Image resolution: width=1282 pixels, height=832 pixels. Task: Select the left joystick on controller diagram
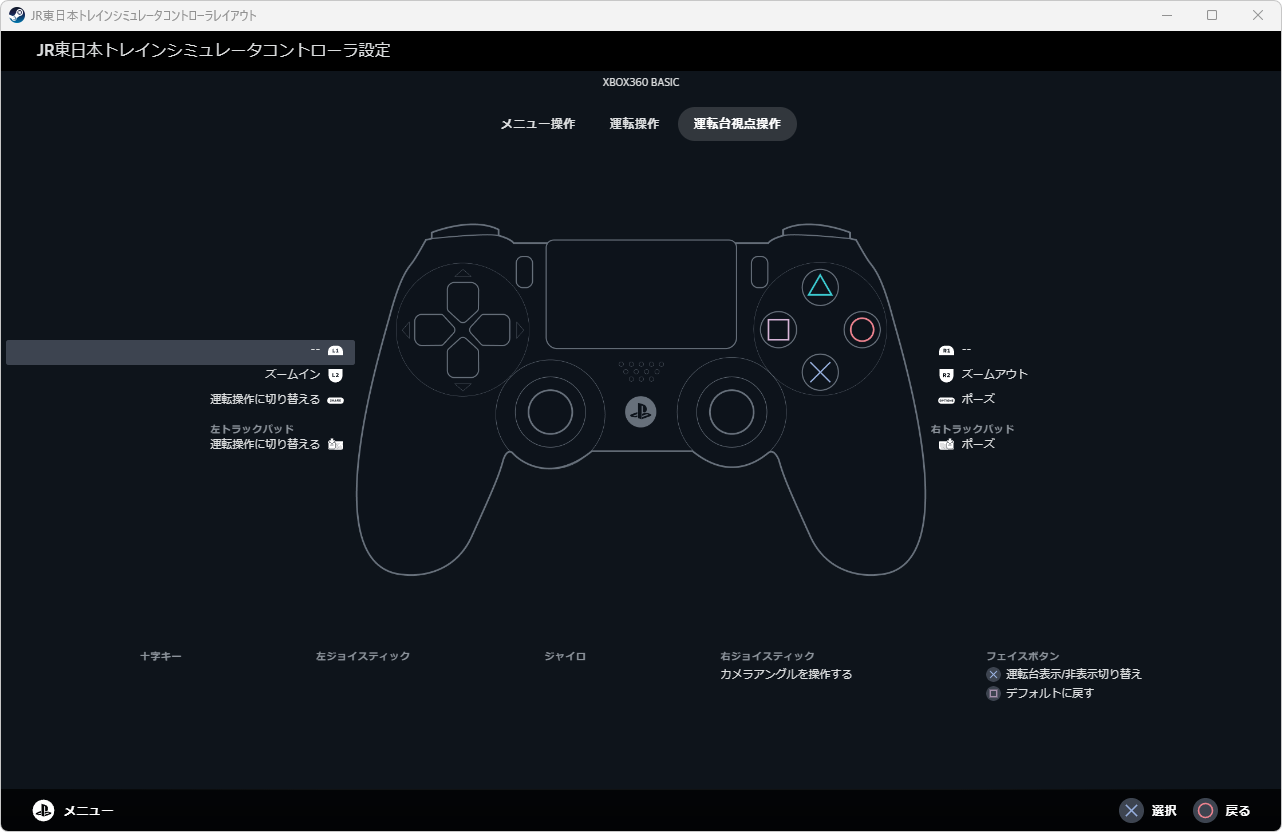tap(549, 411)
